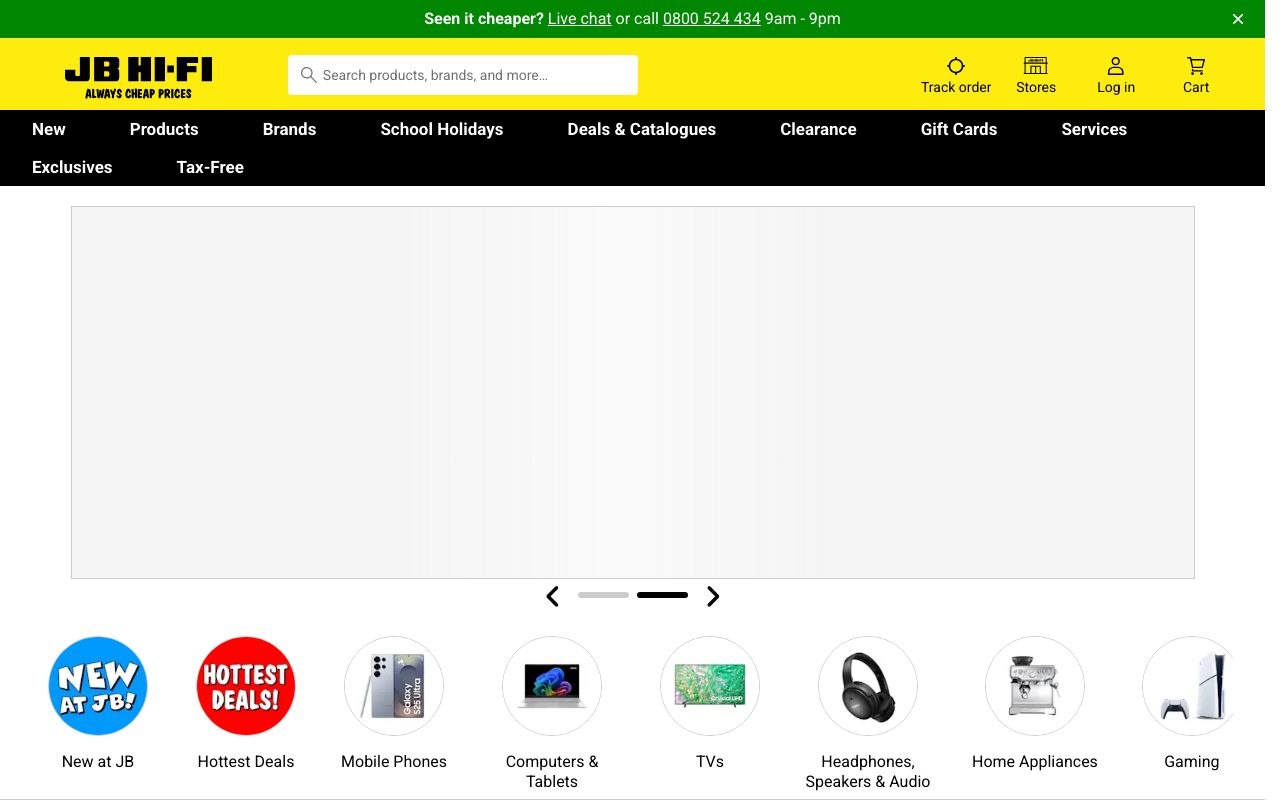Click the New at JB label
Screen dimensions: 1280x800
tap(98, 762)
